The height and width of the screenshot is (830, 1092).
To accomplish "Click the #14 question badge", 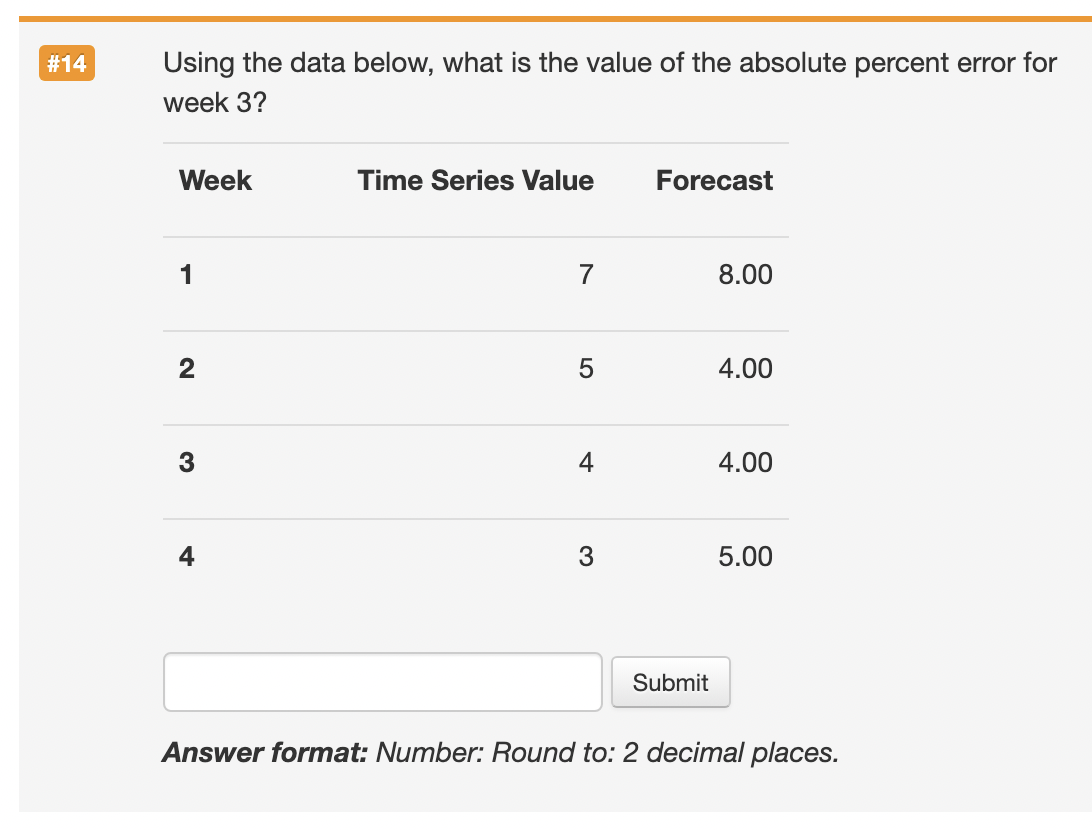I will coord(66,62).
